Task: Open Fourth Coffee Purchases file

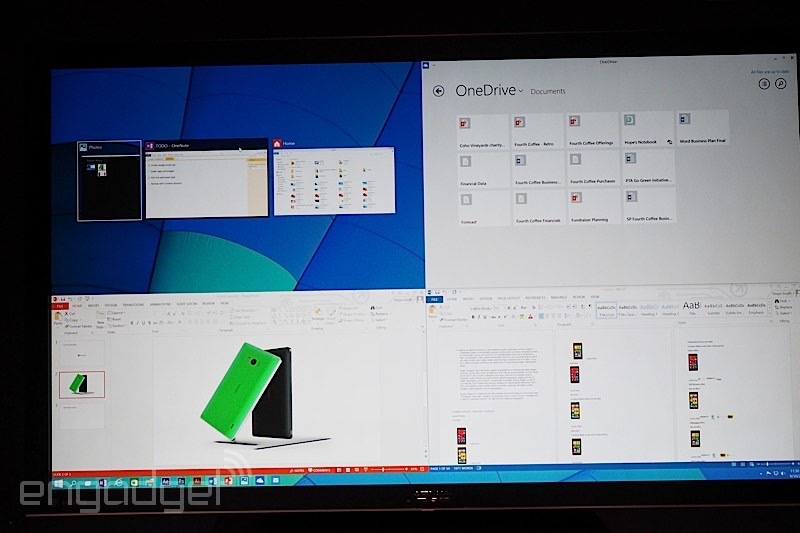Action: tap(592, 168)
